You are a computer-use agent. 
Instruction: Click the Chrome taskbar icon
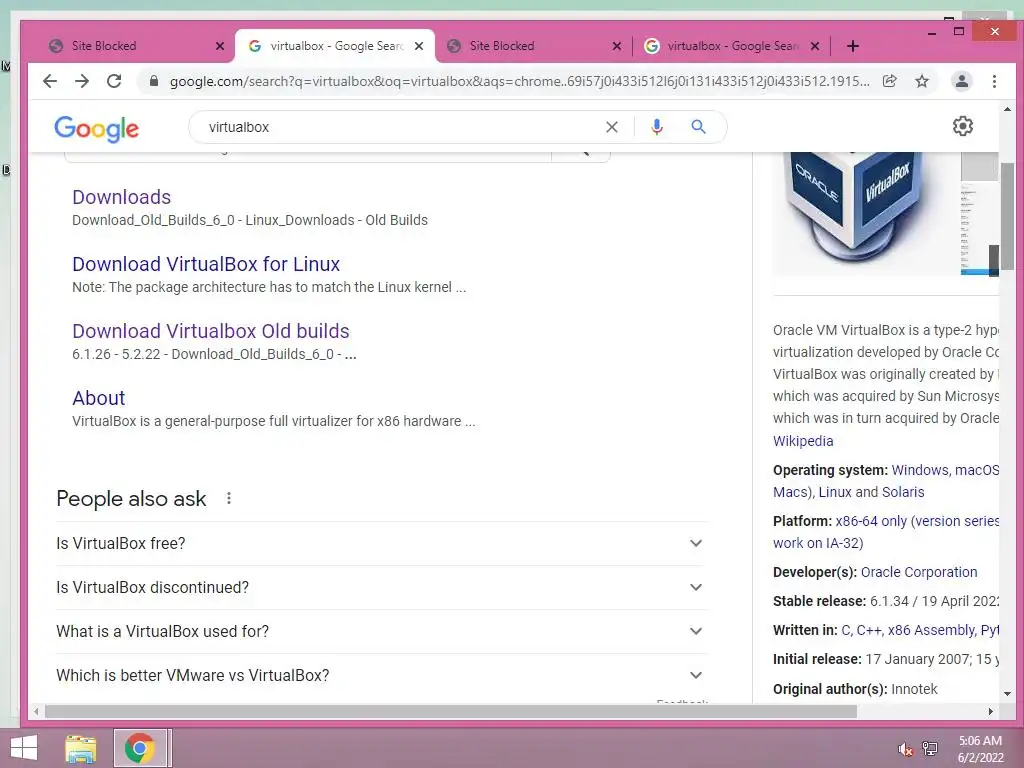point(140,748)
